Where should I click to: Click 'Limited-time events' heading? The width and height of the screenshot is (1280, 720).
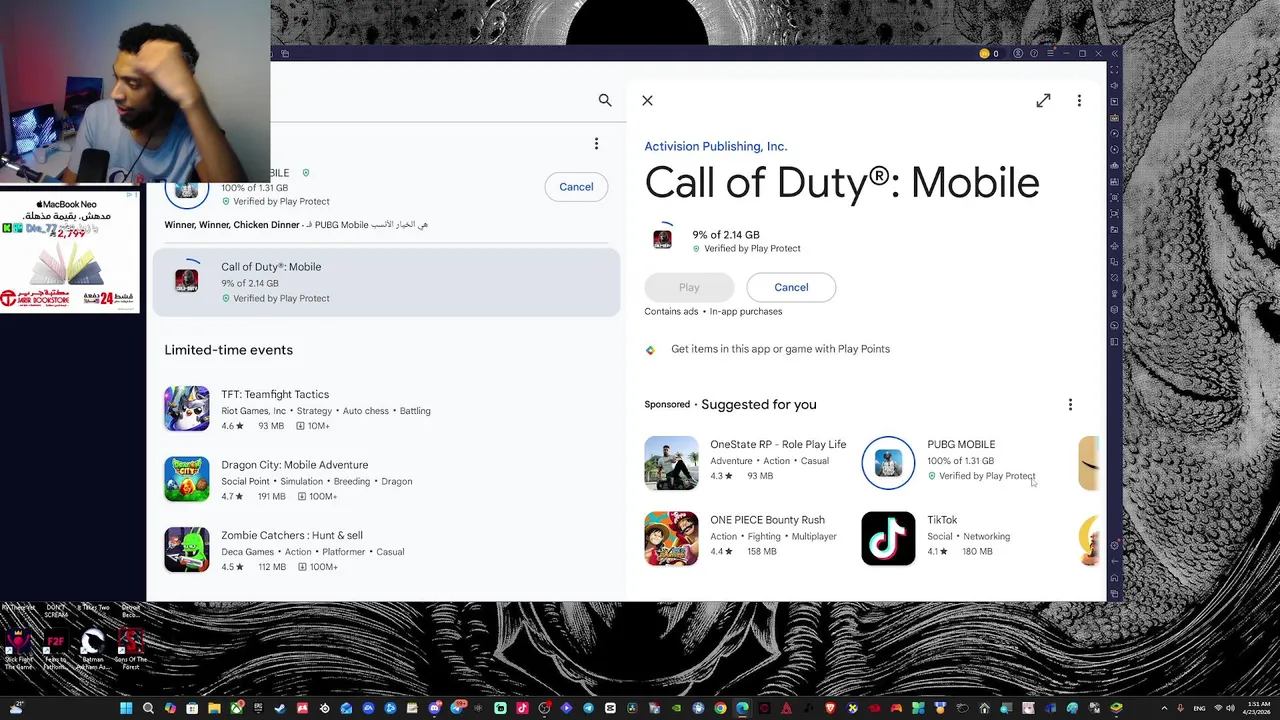pyautogui.click(x=228, y=350)
